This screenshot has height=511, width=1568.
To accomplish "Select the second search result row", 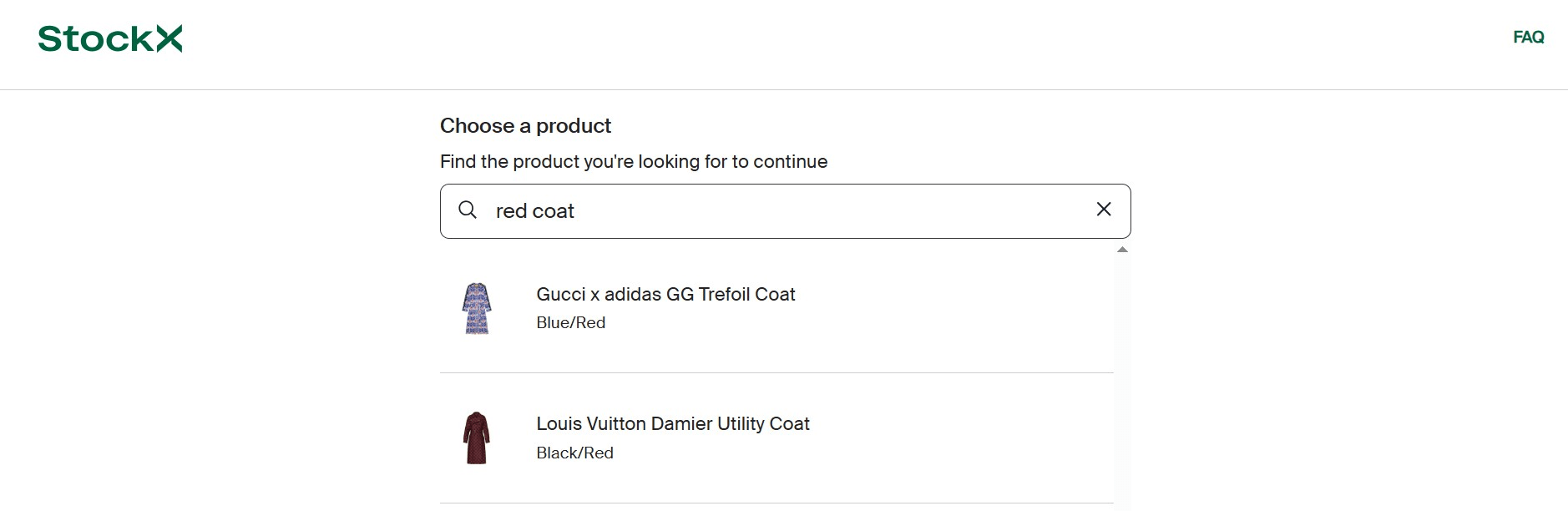I will click(776, 438).
